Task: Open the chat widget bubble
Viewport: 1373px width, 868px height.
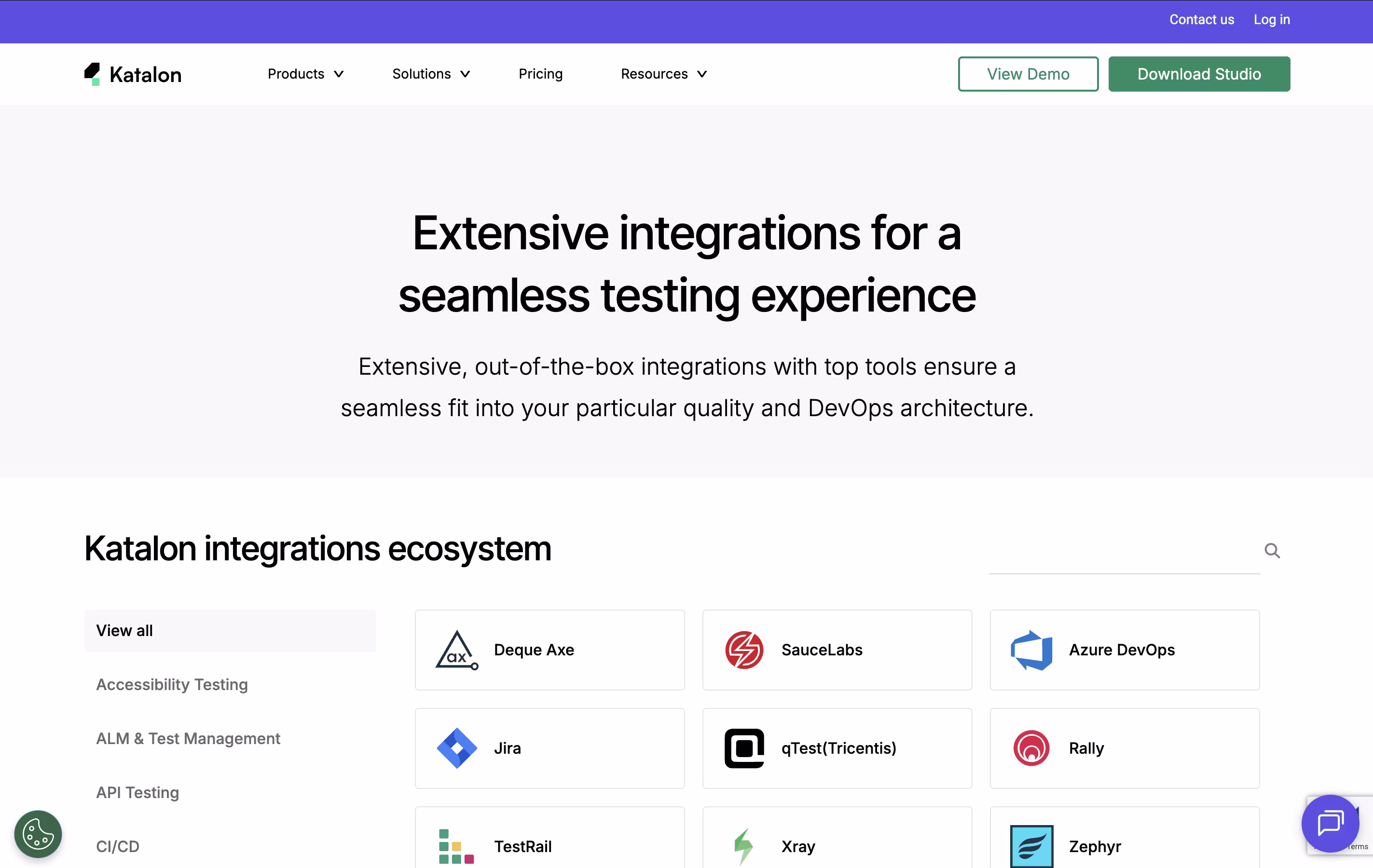Action: 1330,823
